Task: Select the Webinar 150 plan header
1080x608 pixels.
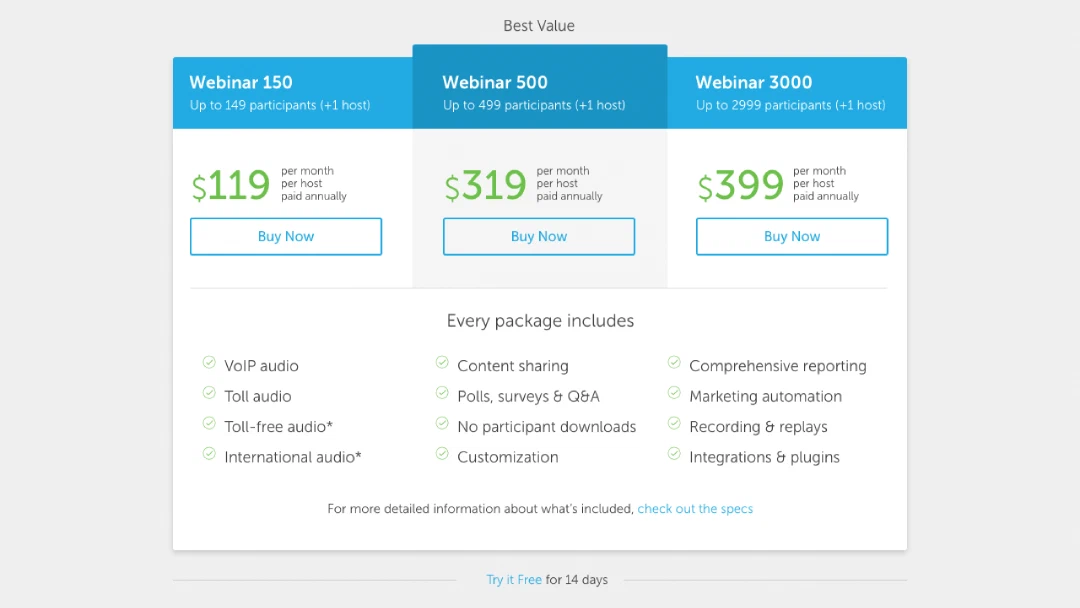Action: tap(293, 93)
